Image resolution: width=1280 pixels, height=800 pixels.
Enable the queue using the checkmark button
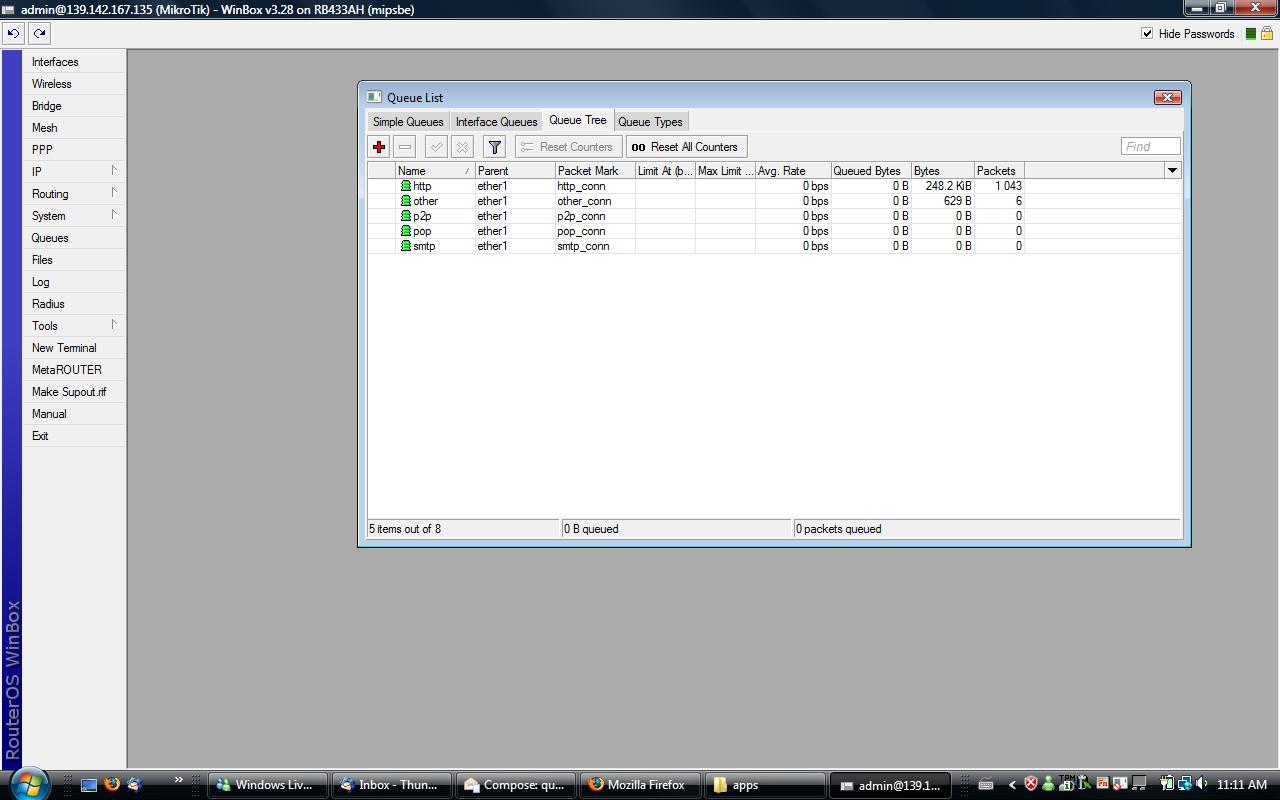tap(436, 147)
